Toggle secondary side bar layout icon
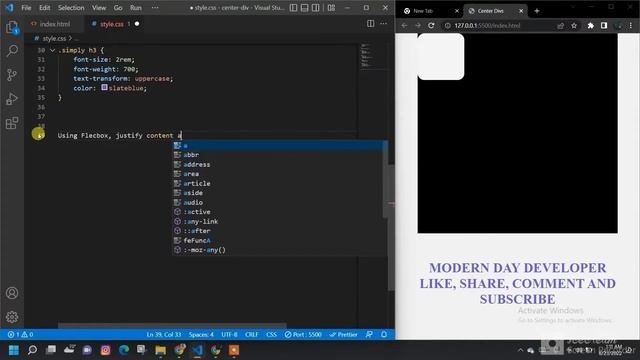Viewport: 640px width, 360px height. click(316, 8)
